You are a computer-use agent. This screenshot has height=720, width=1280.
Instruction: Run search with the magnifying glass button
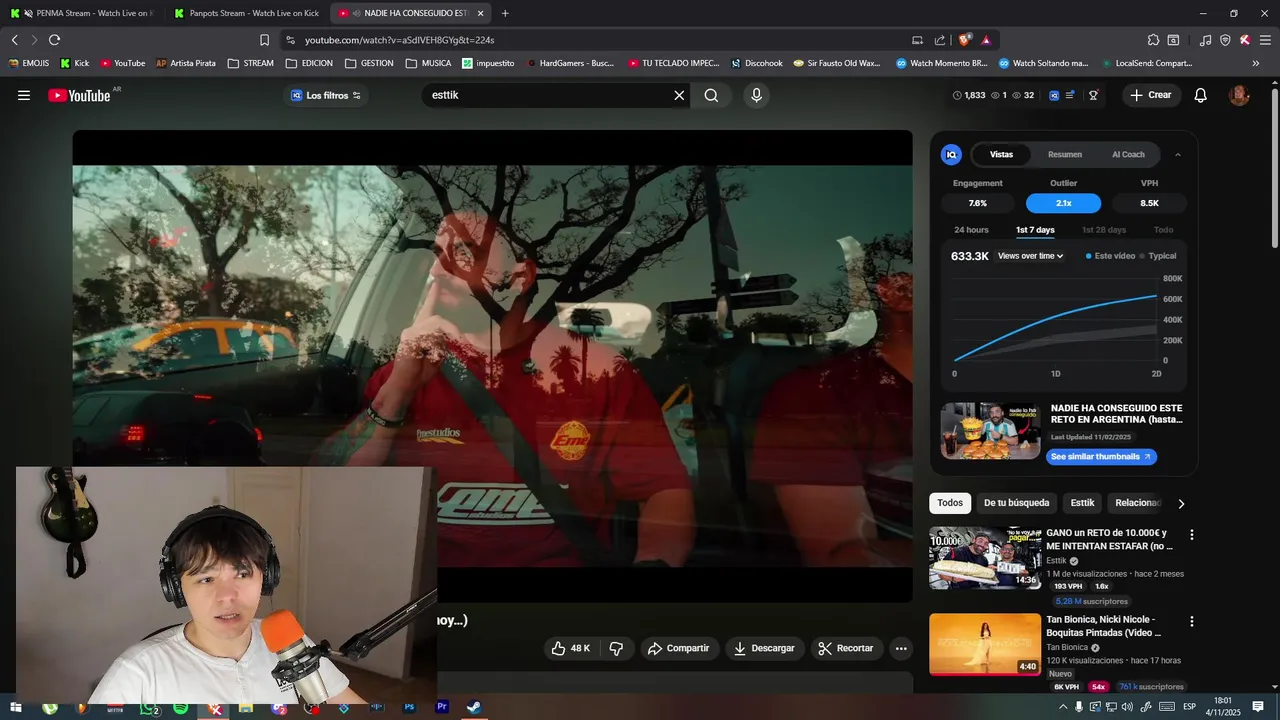coord(711,95)
